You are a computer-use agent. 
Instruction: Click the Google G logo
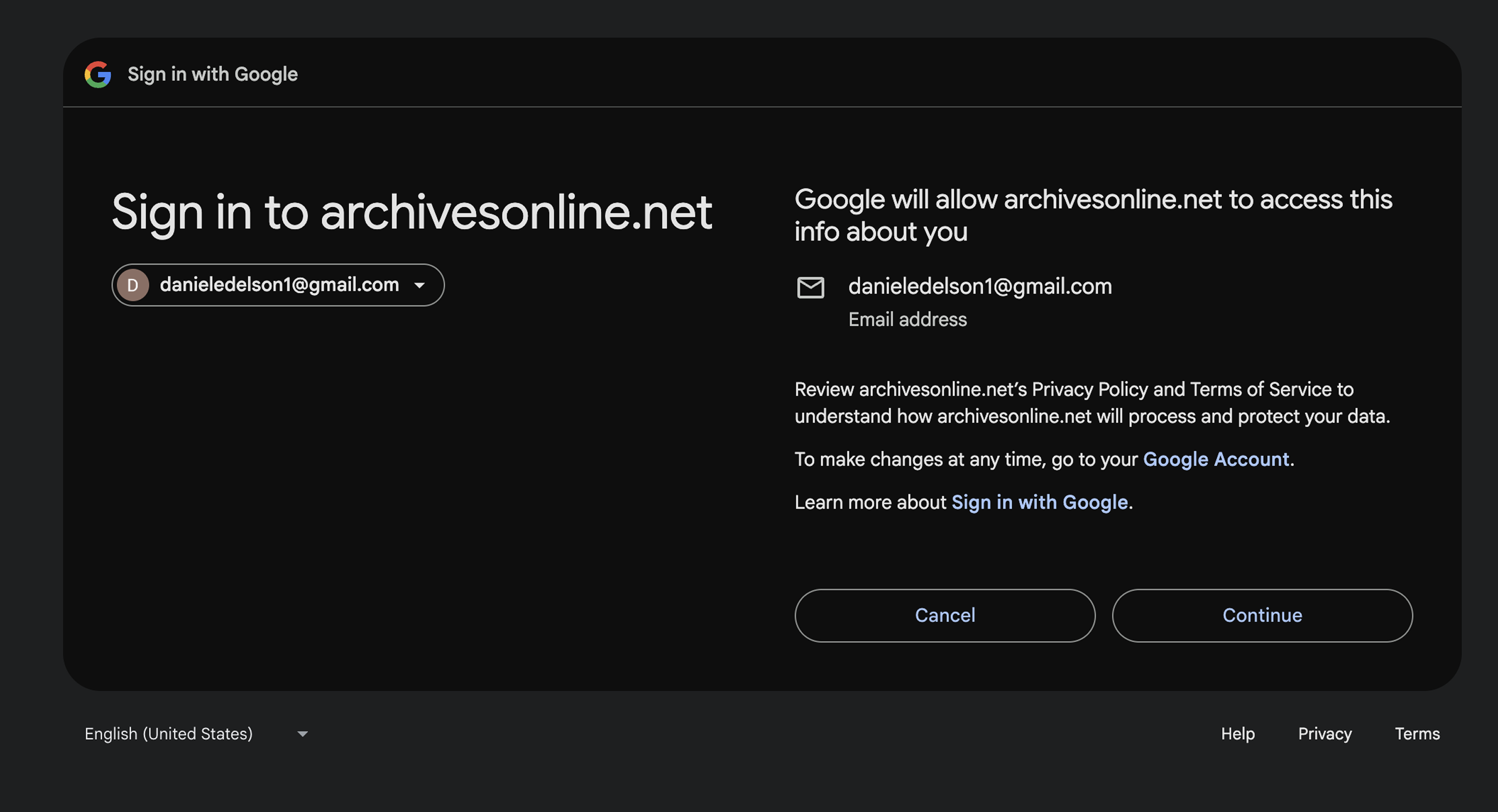(x=98, y=74)
